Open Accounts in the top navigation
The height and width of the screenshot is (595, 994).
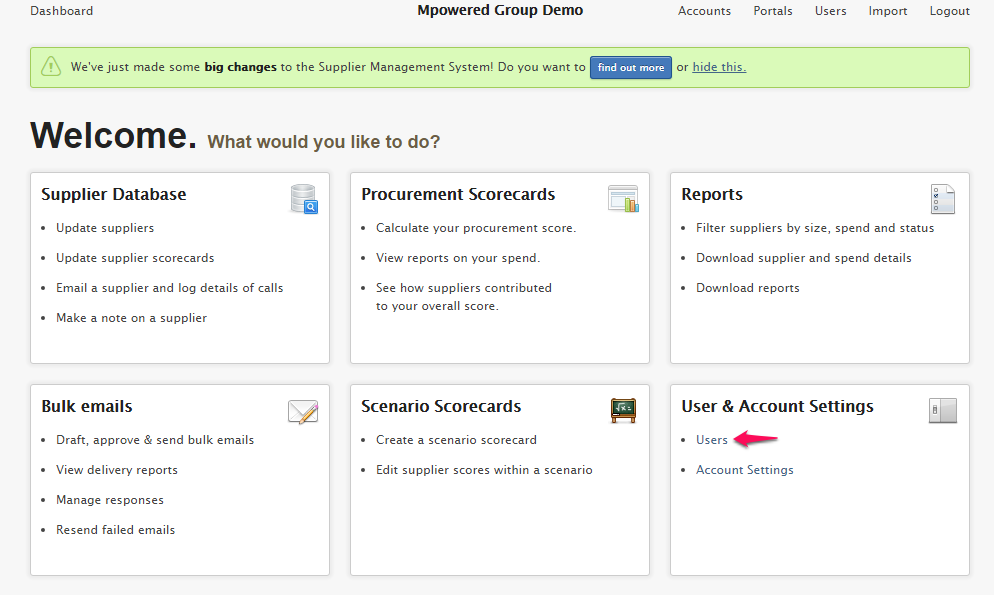click(x=704, y=11)
